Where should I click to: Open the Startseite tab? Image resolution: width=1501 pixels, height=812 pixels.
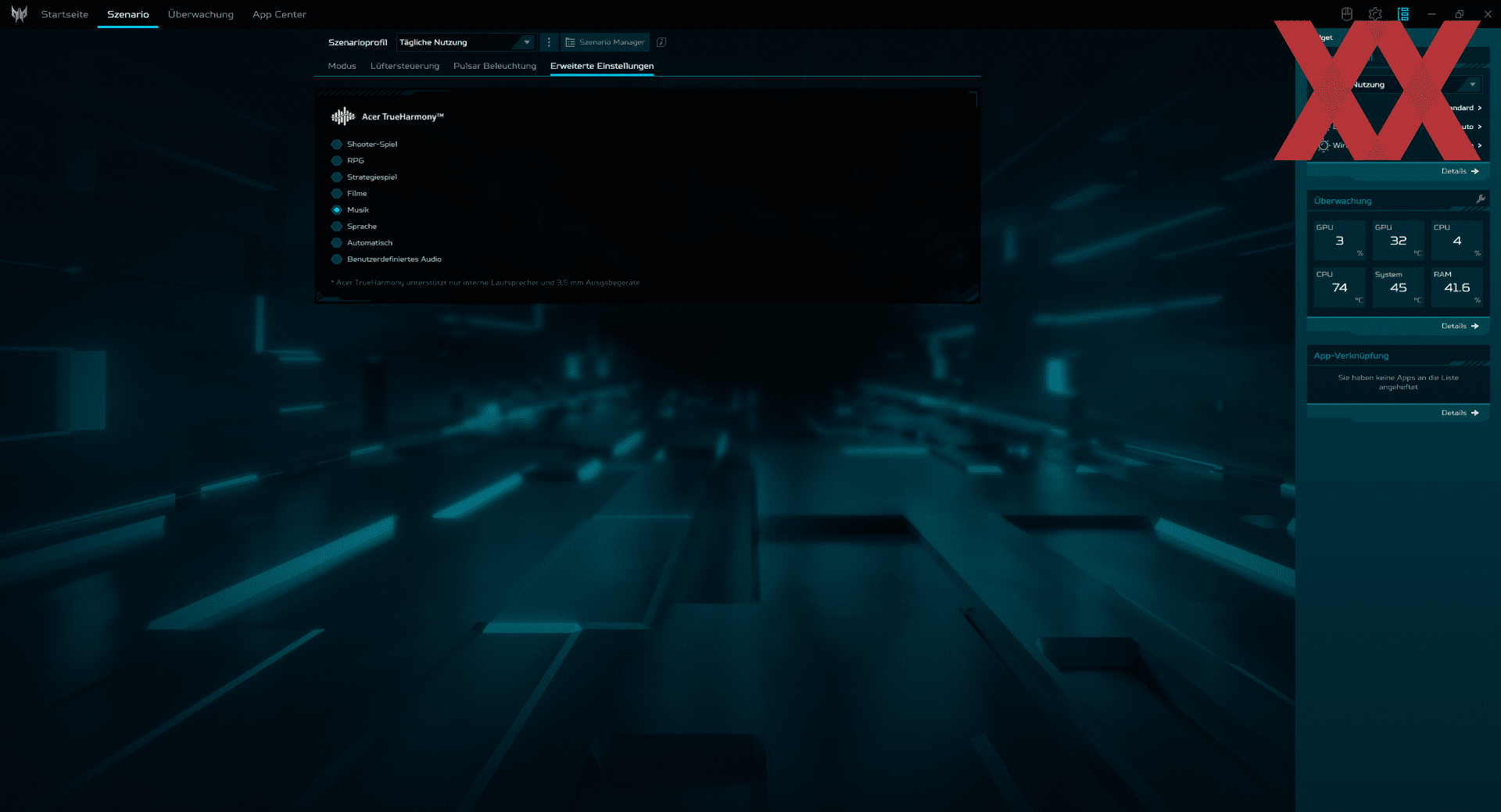(65, 14)
